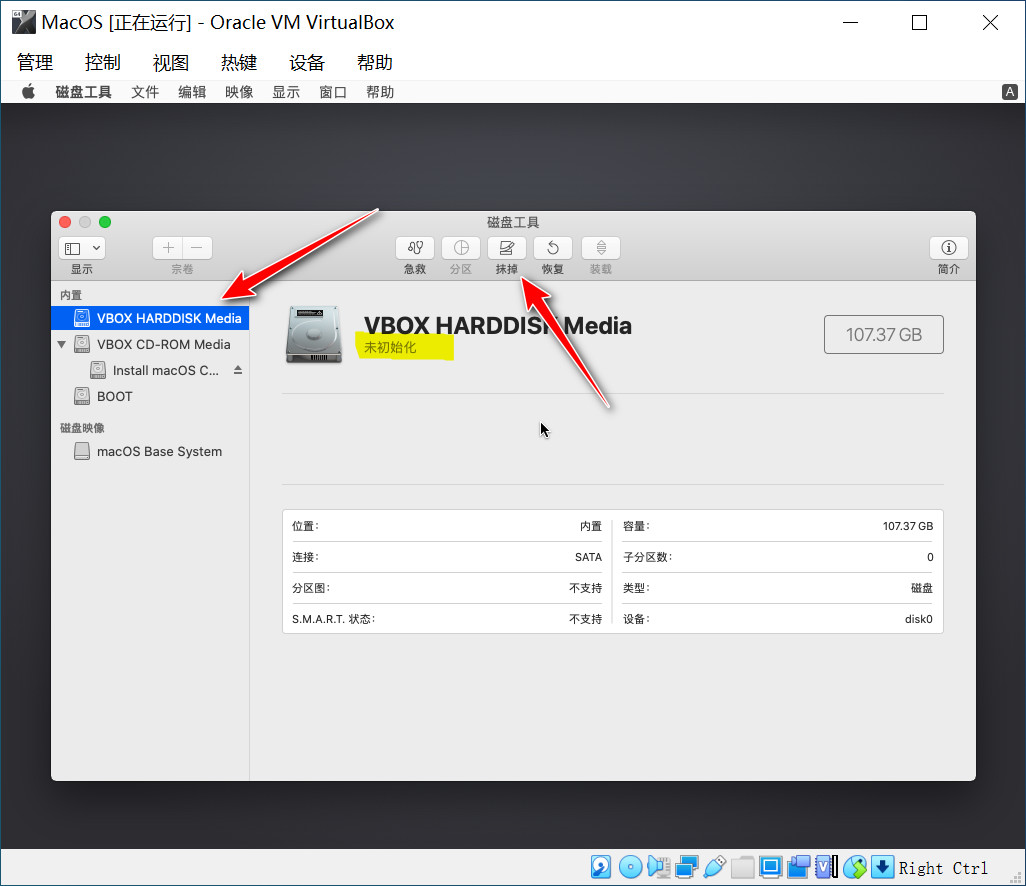Click the network status bar icon
Viewport: 1026px width, 886px height.
686,867
